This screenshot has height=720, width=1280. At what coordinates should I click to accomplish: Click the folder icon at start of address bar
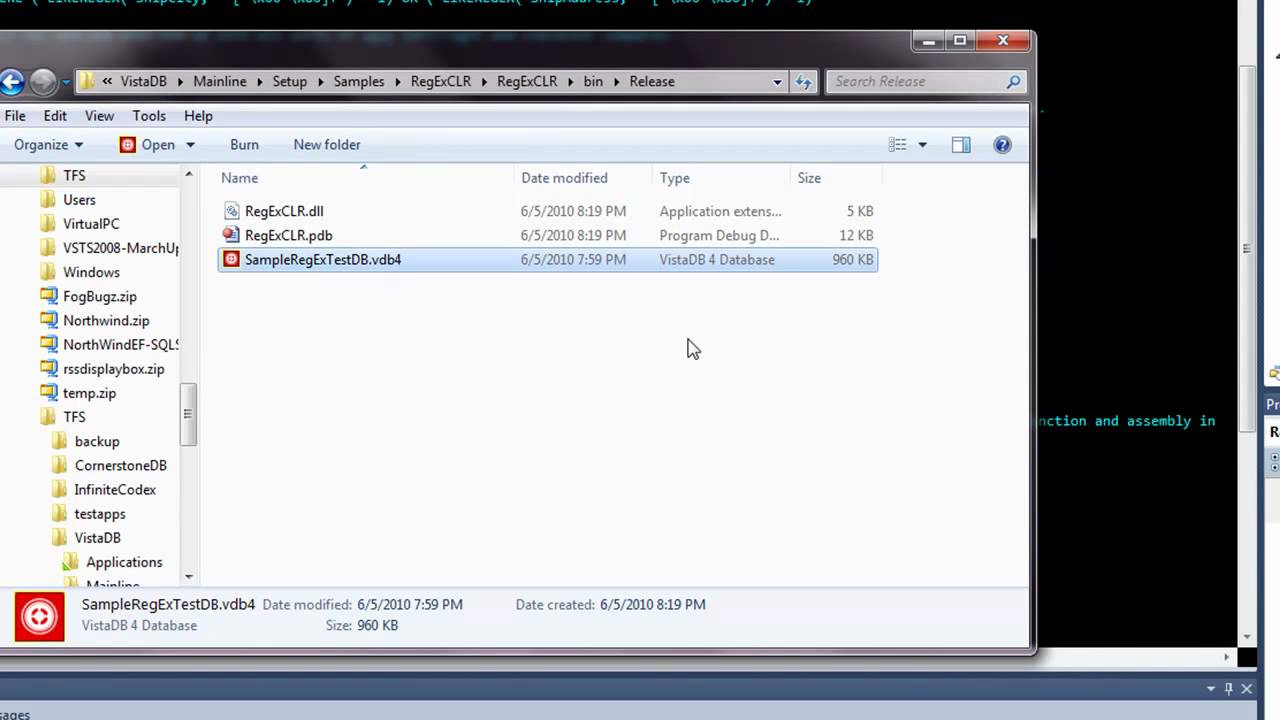pos(86,82)
